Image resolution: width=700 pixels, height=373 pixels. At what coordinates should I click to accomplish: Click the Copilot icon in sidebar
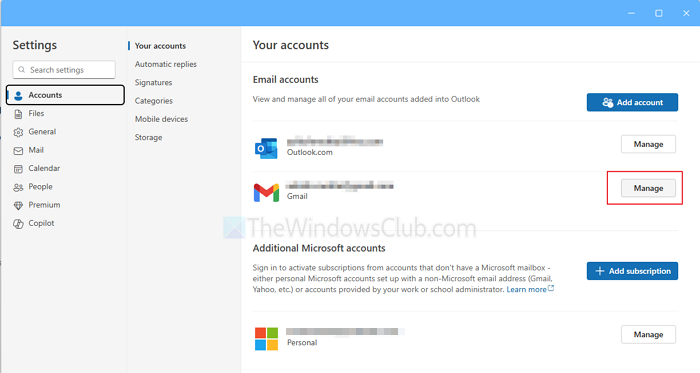tap(18, 224)
